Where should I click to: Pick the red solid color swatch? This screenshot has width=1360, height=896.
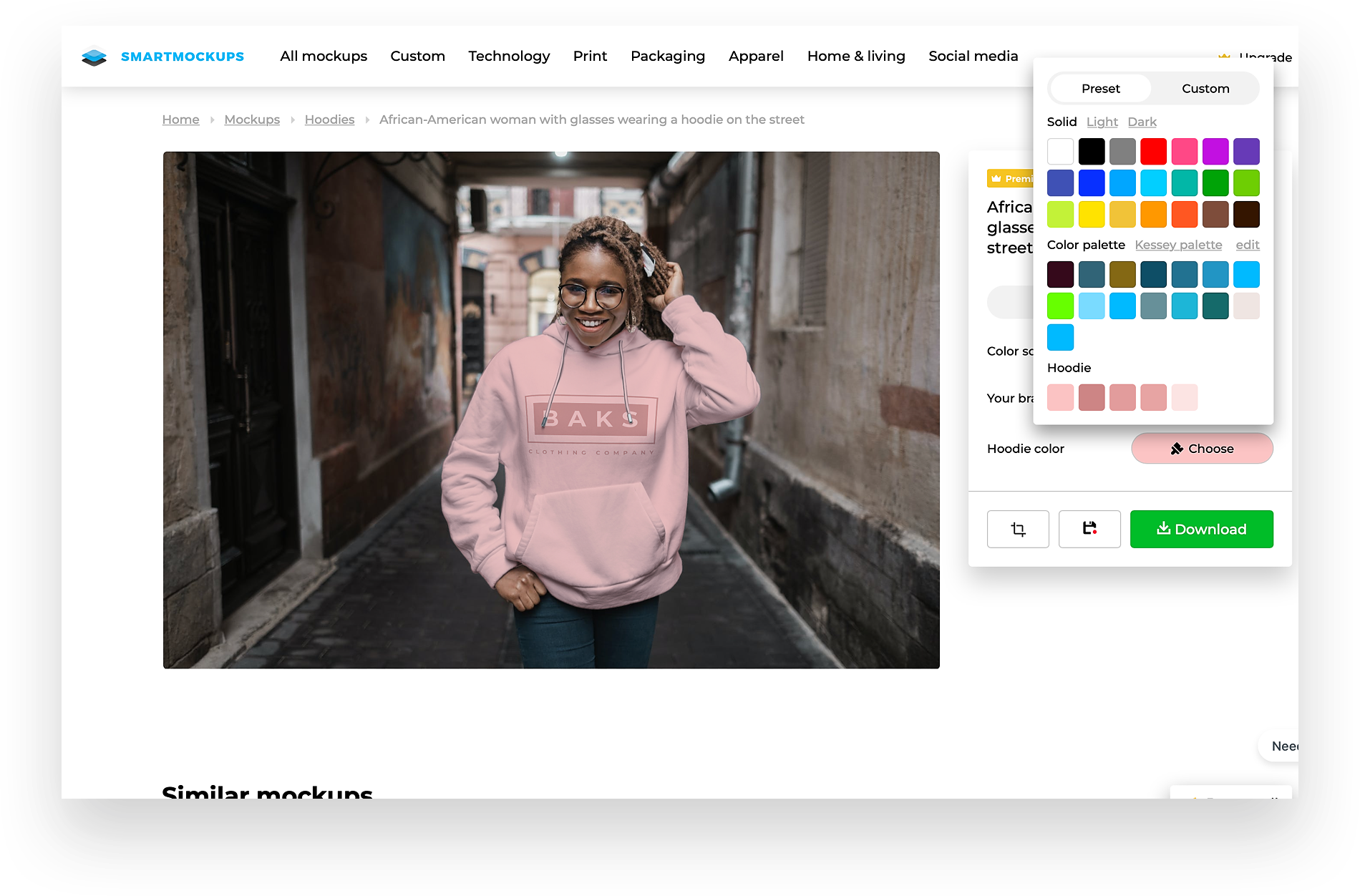click(x=1153, y=152)
